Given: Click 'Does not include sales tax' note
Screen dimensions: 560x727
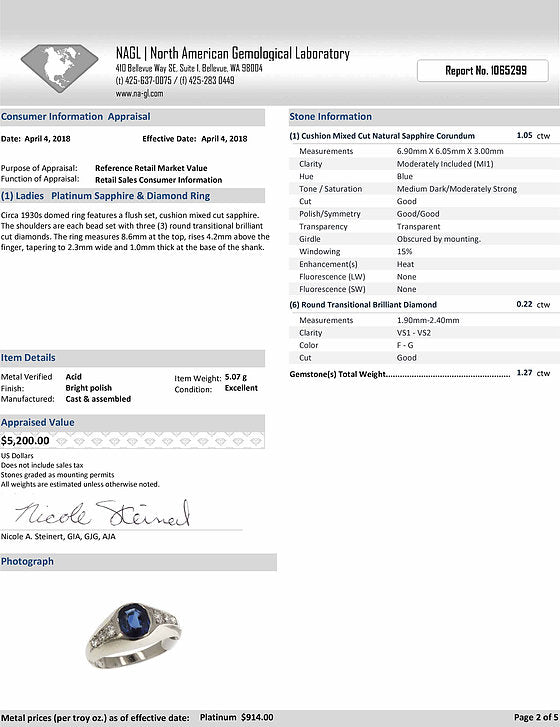Looking at the screenshot, I should tap(42, 465).
